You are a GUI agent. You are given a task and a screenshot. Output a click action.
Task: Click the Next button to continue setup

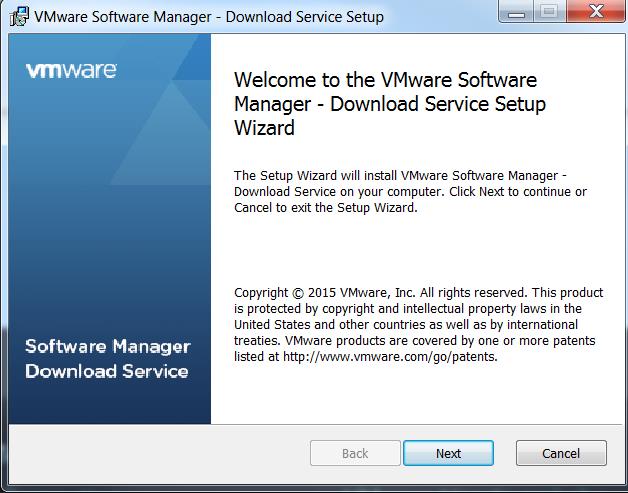[448, 453]
